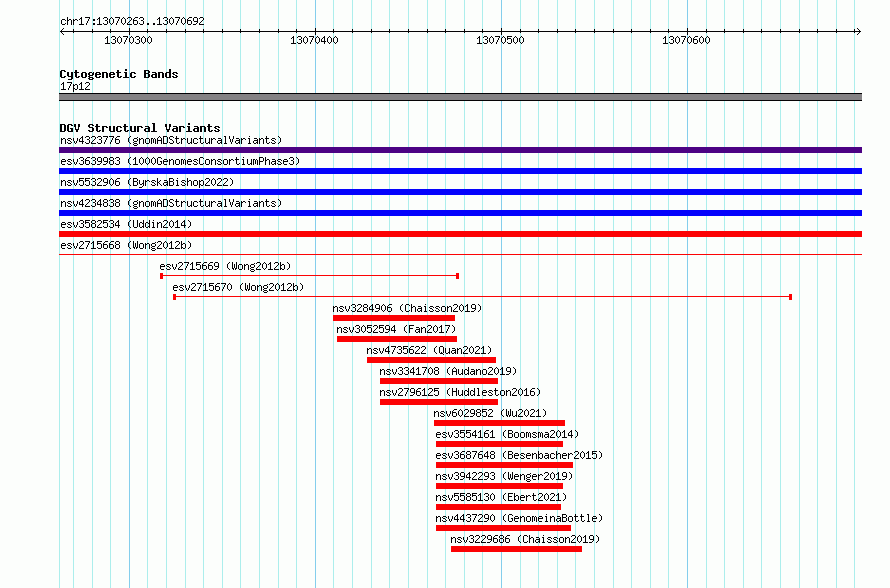Open nsv4735622 Quan2021 label
The width and height of the screenshot is (890, 588).
coord(429,350)
